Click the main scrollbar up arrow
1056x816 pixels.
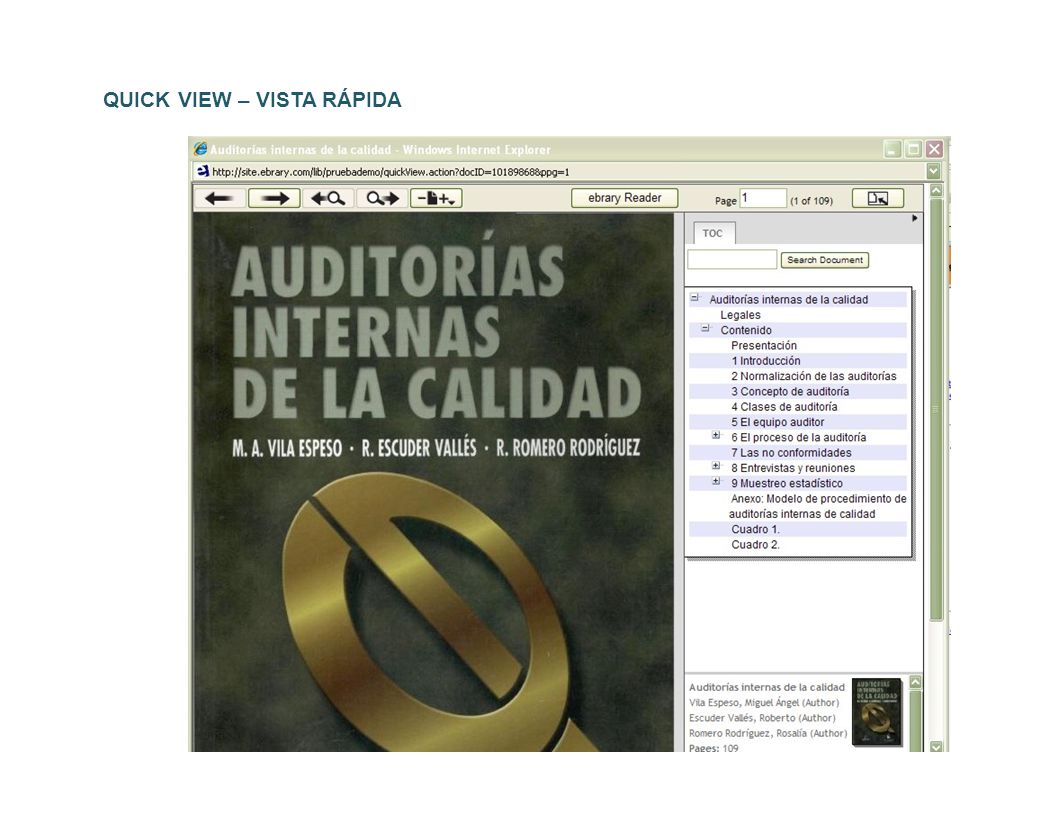(x=936, y=191)
